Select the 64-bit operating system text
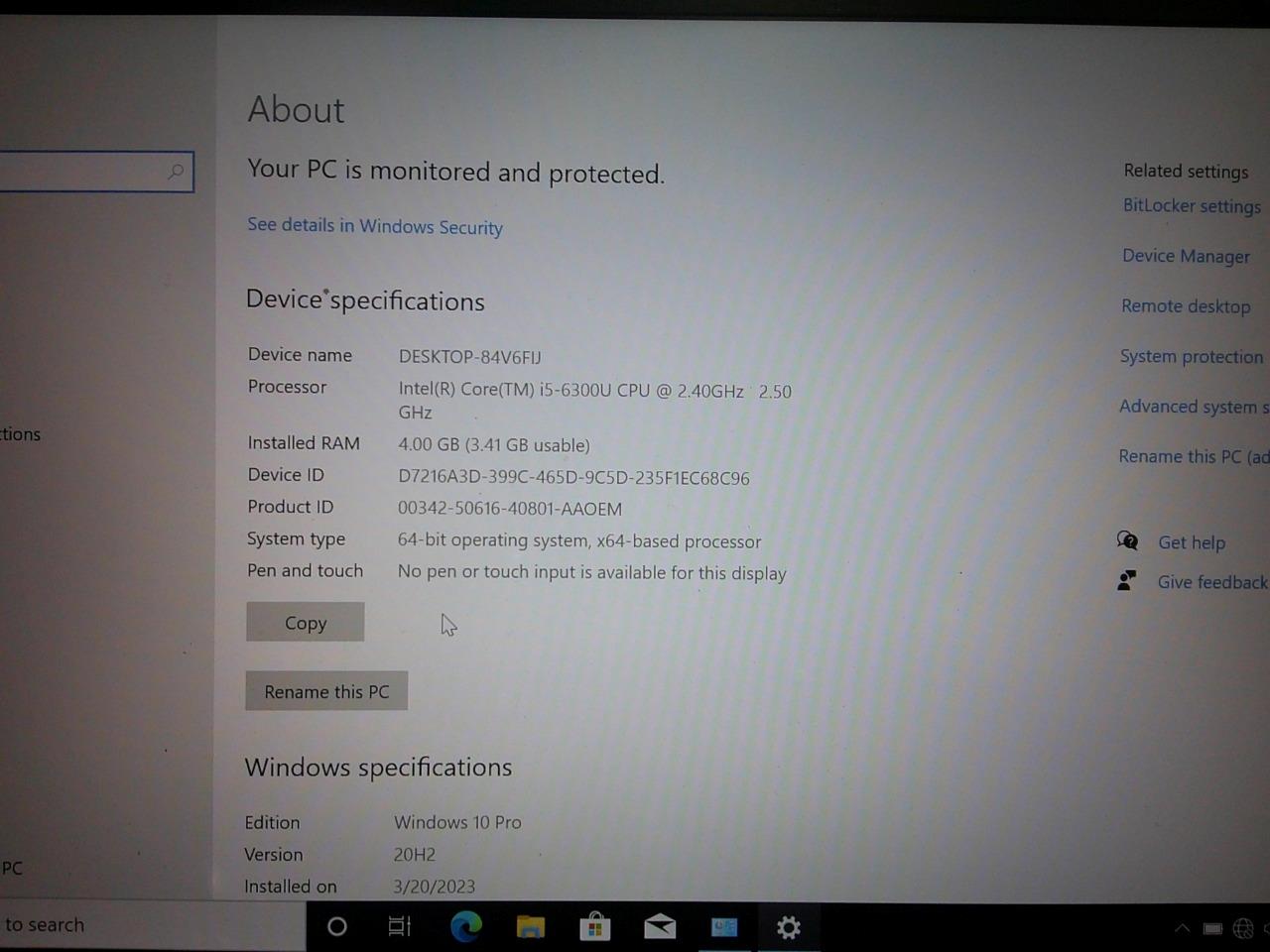Image resolution: width=1270 pixels, height=952 pixels. pyautogui.click(x=579, y=540)
